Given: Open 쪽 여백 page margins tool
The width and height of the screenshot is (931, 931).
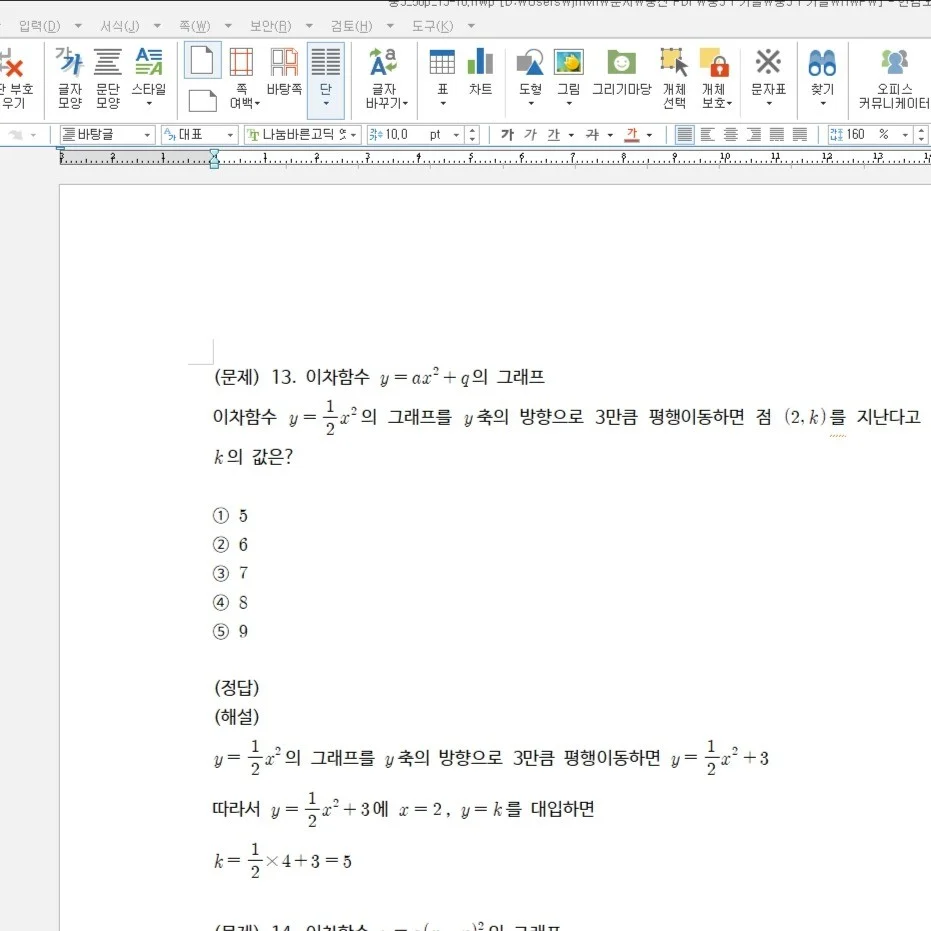Looking at the screenshot, I should [x=242, y=78].
